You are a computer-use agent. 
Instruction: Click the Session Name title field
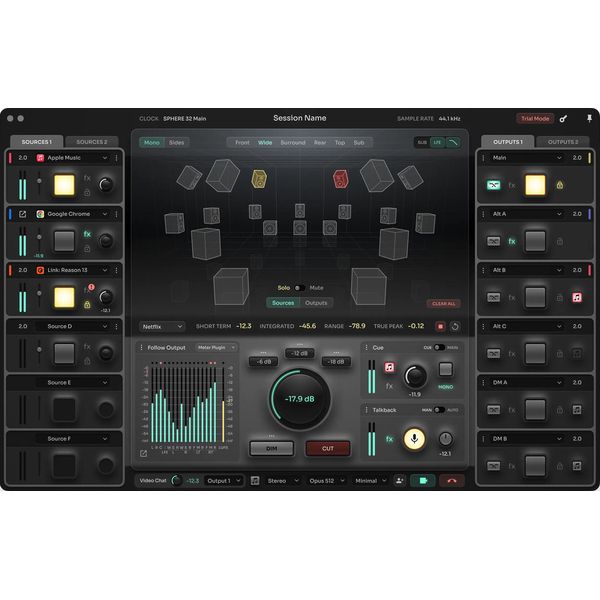(300, 118)
